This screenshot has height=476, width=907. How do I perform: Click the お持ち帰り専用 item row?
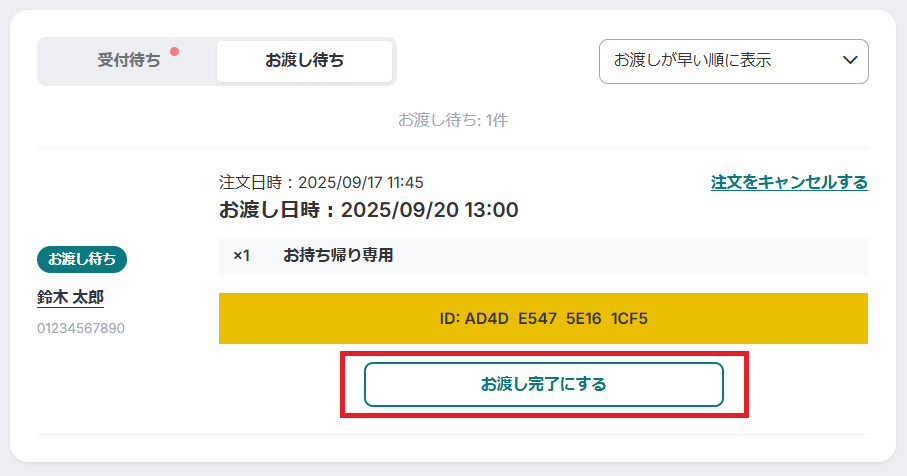543,256
